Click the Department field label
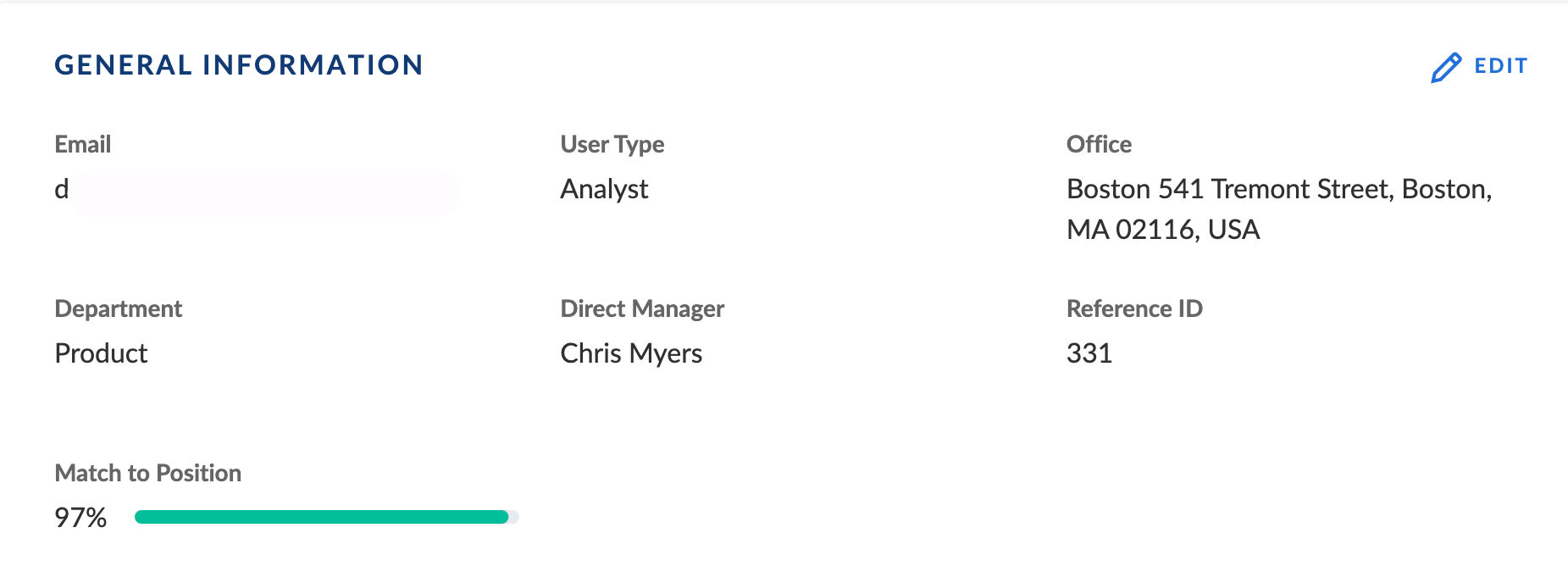1568x572 pixels. pos(119,309)
